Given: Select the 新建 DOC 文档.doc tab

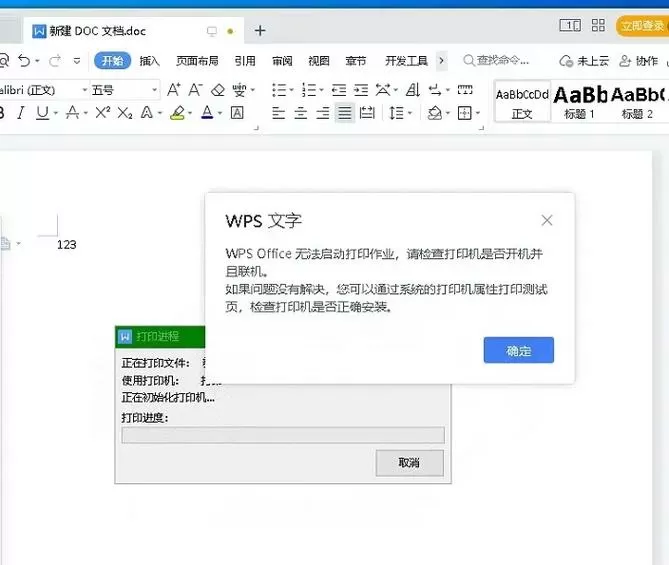Looking at the screenshot, I should (x=133, y=31).
